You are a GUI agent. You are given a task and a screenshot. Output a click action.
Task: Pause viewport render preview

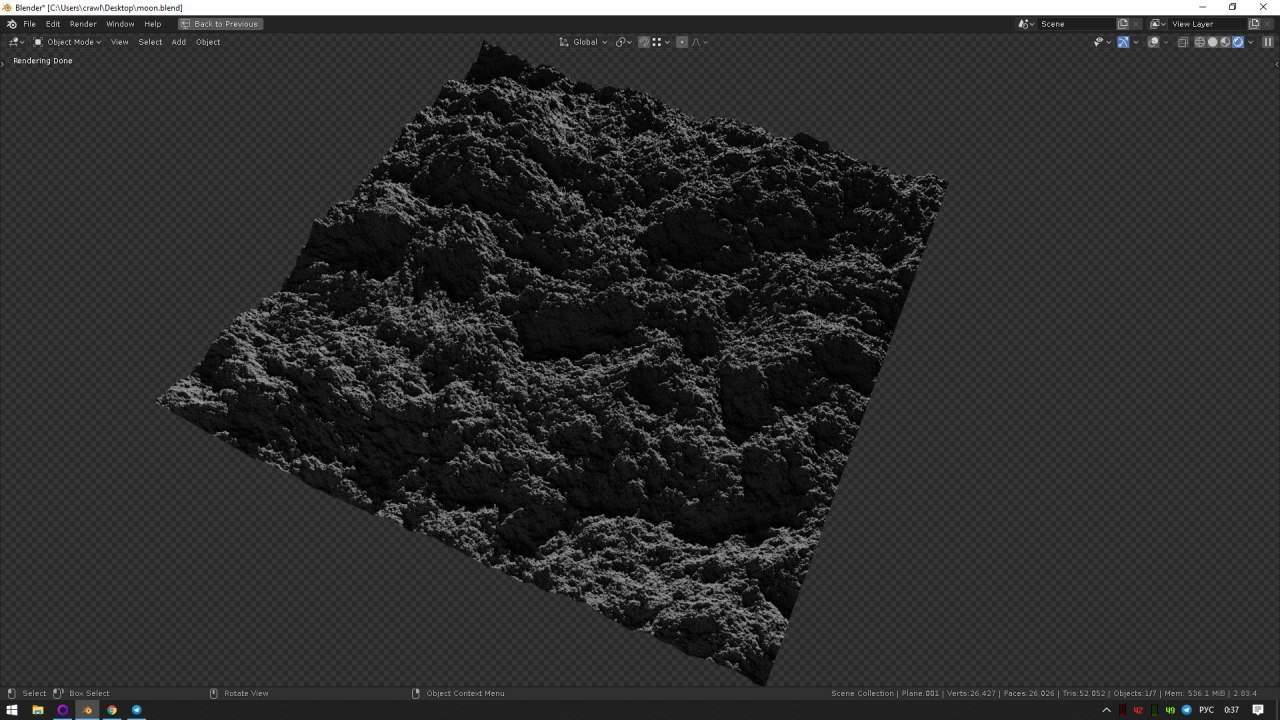tap(1268, 42)
